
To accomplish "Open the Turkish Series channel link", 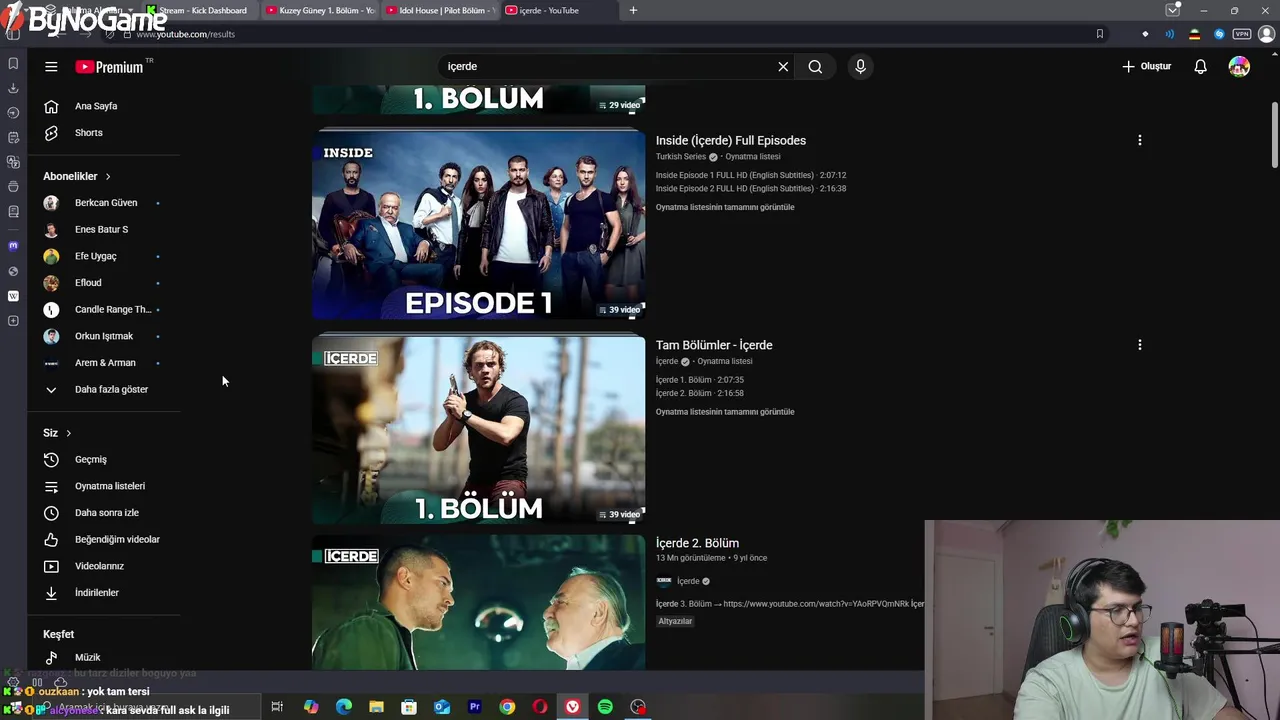I will [681, 157].
